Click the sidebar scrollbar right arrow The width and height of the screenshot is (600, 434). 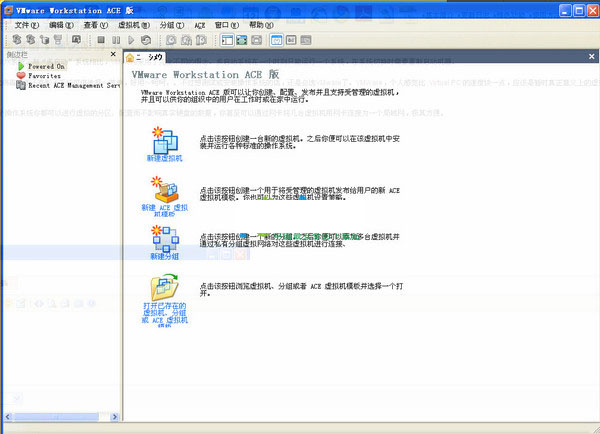click(x=114, y=417)
